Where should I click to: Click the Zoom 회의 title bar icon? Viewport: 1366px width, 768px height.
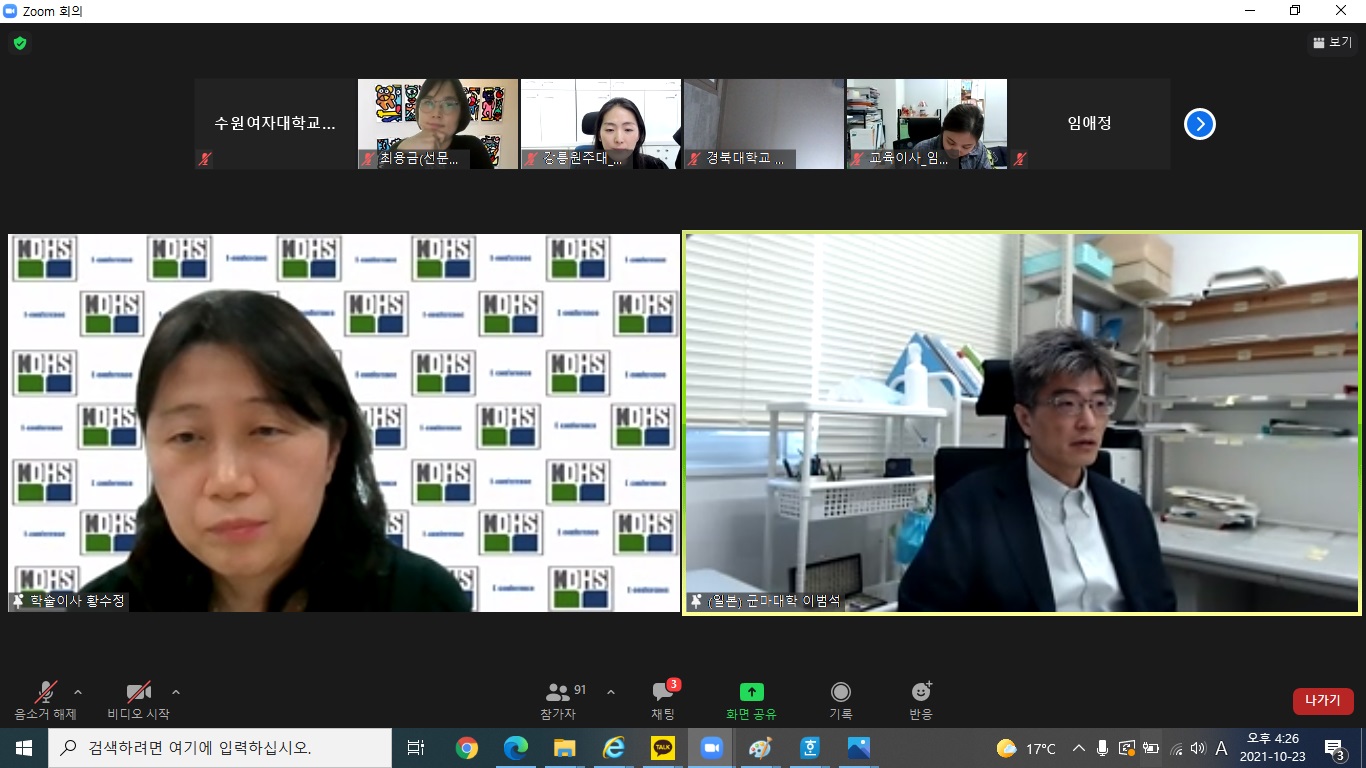pyautogui.click(x=11, y=11)
